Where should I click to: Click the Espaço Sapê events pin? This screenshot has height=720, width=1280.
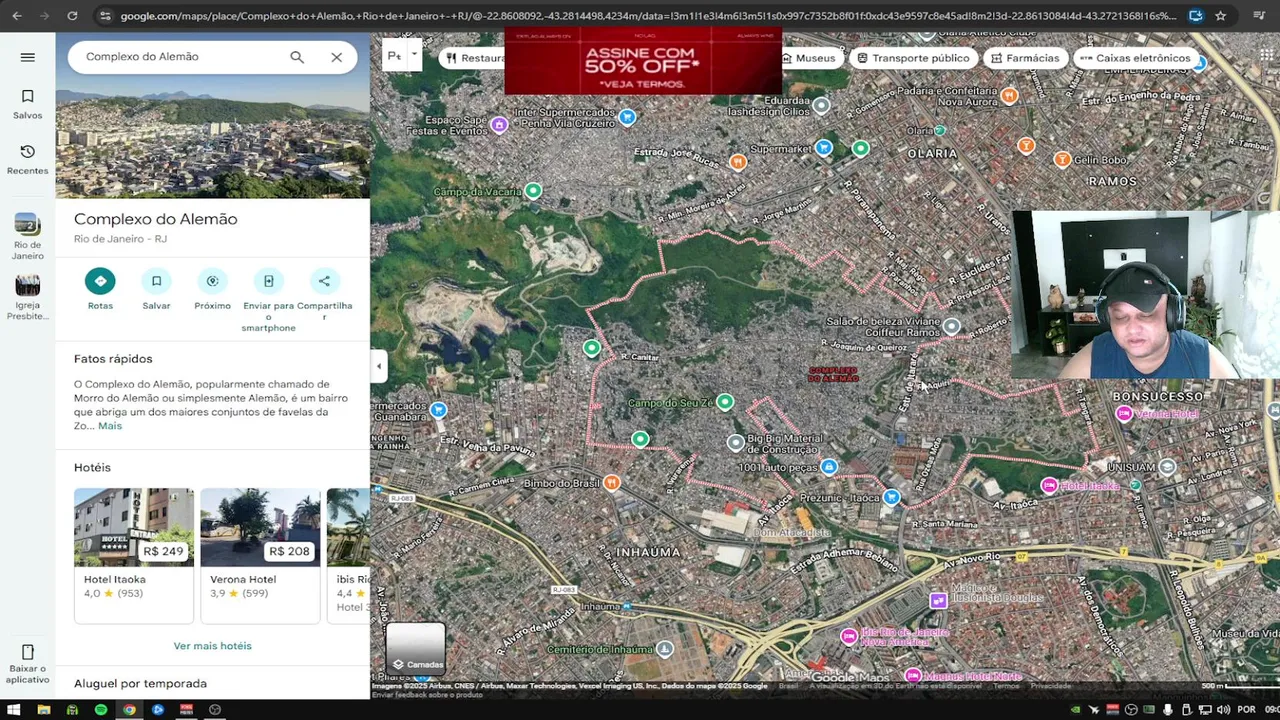coord(499,124)
